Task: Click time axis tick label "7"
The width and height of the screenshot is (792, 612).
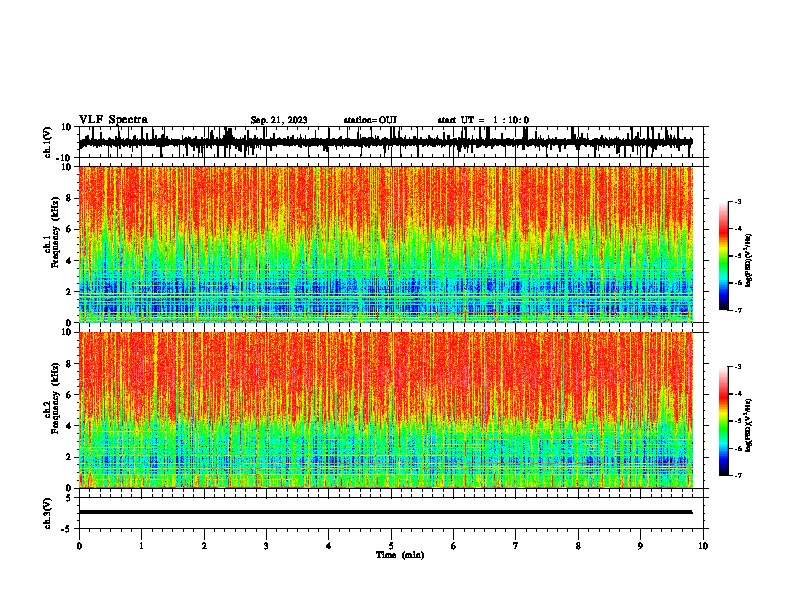Action: tap(516, 546)
